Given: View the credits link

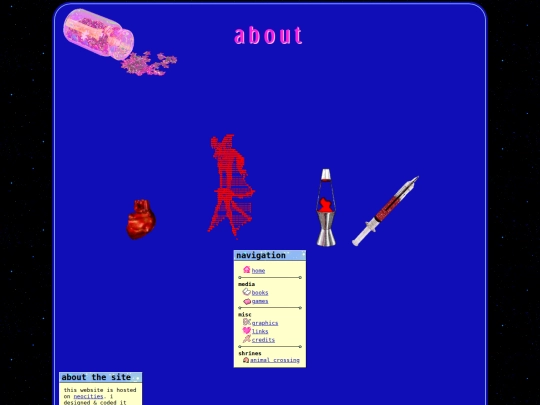Looking at the screenshot, I should (263, 340).
